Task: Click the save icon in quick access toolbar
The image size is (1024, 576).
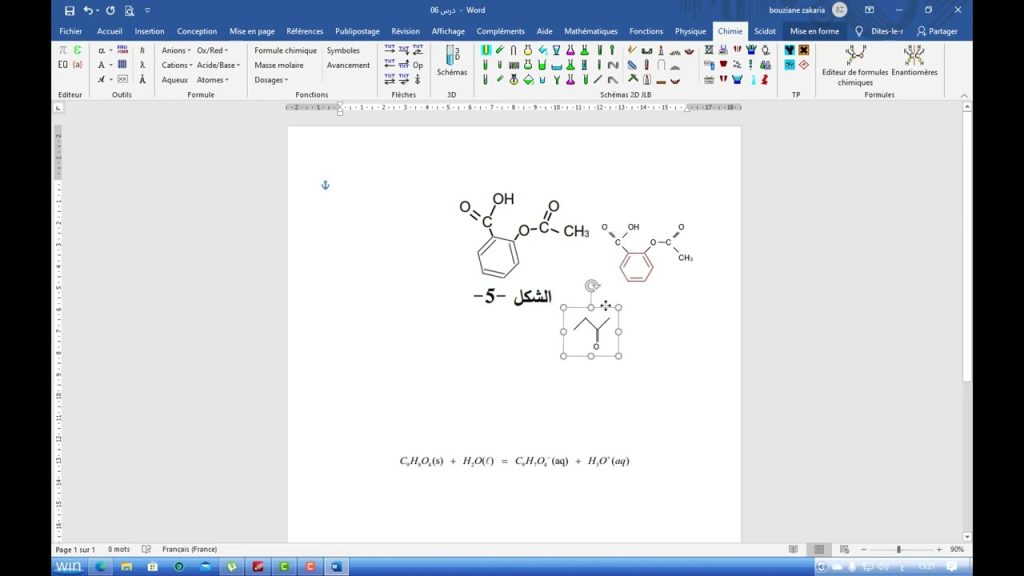Action: coord(69,10)
